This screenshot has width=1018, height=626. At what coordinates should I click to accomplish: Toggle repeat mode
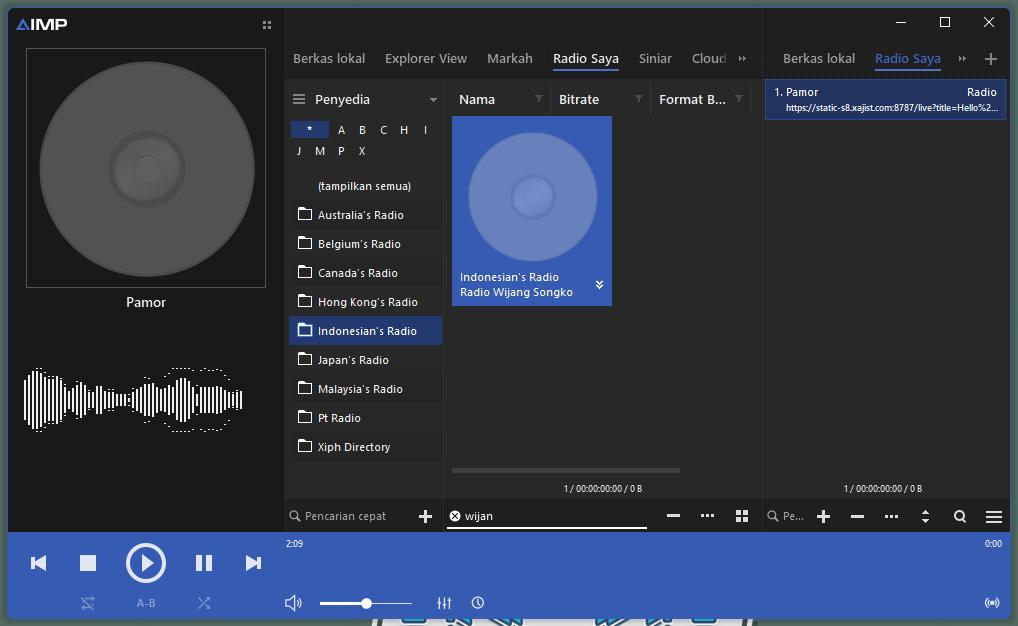click(88, 603)
